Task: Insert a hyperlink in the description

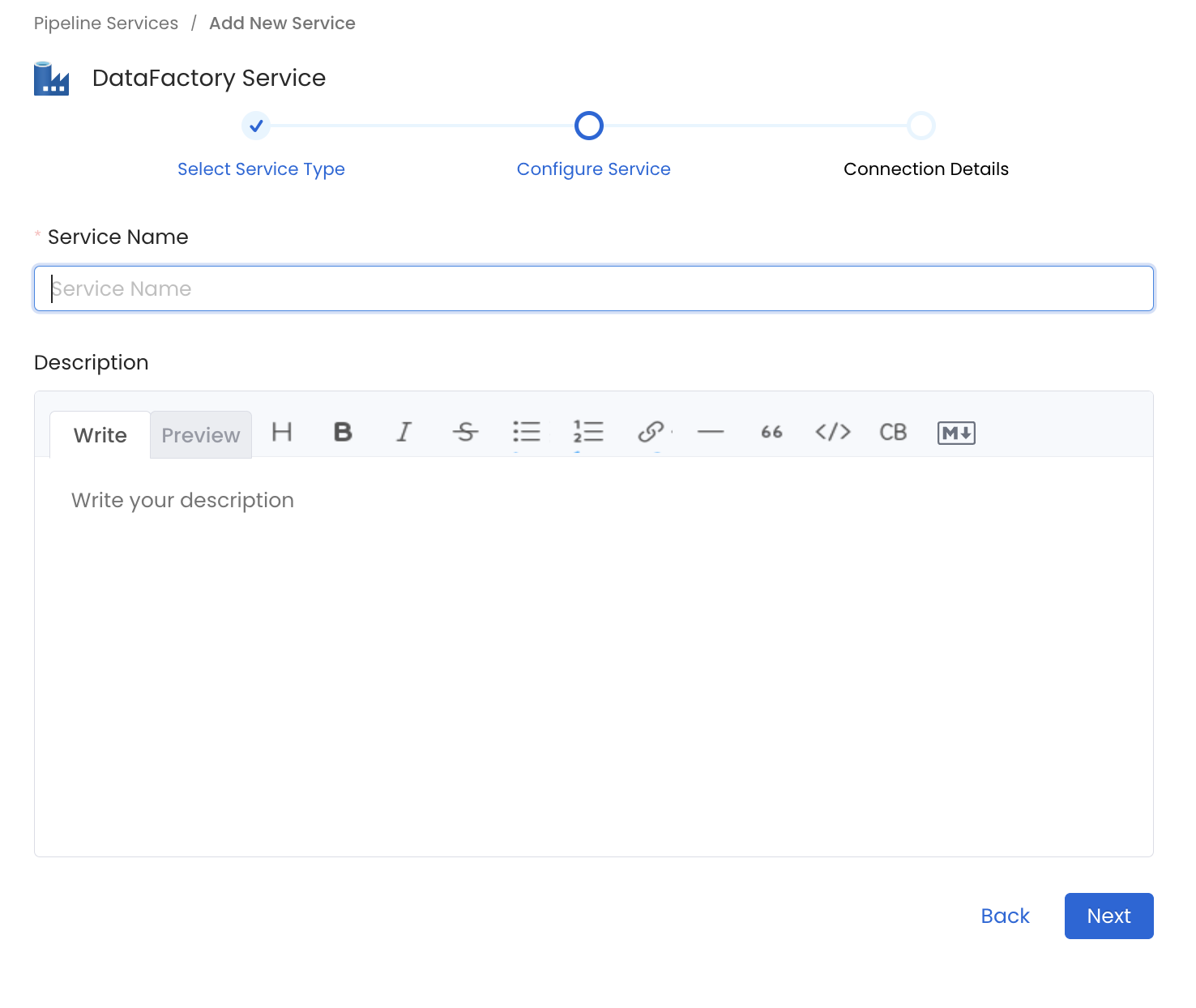Action: click(x=650, y=433)
